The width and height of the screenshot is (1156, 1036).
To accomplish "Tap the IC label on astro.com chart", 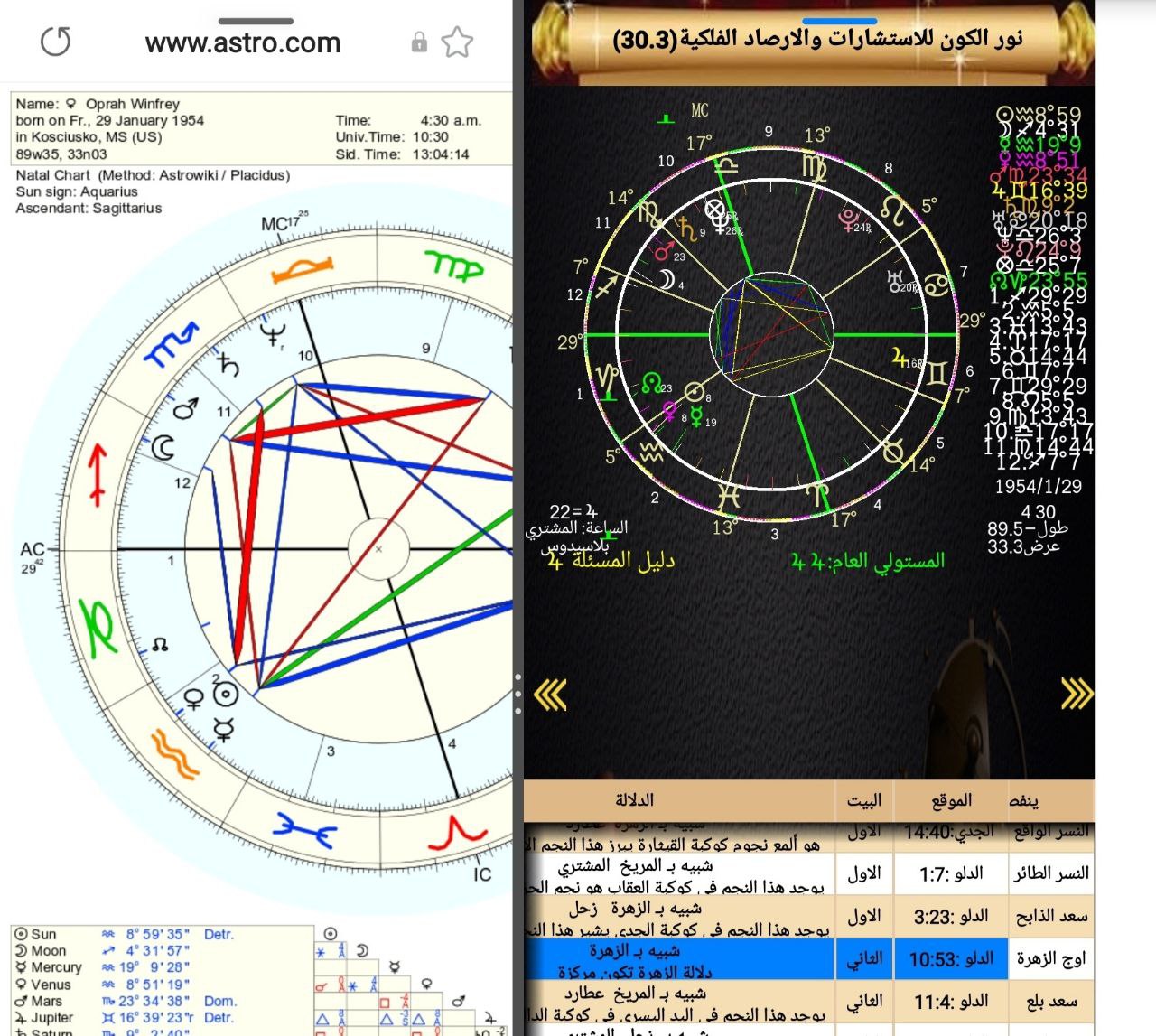I will pyautogui.click(x=483, y=873).
